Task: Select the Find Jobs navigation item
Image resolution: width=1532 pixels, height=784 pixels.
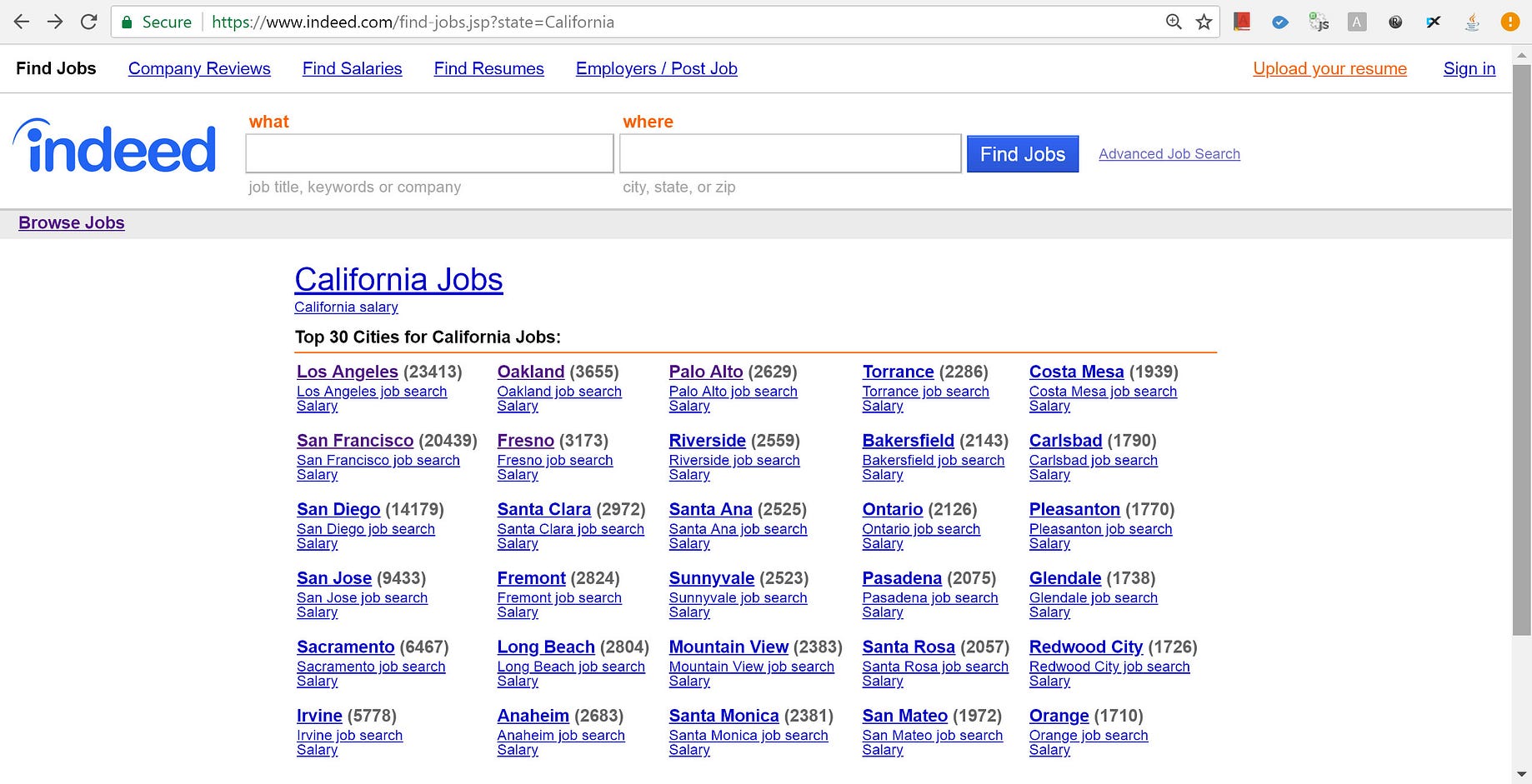Action: coord(56,68)
